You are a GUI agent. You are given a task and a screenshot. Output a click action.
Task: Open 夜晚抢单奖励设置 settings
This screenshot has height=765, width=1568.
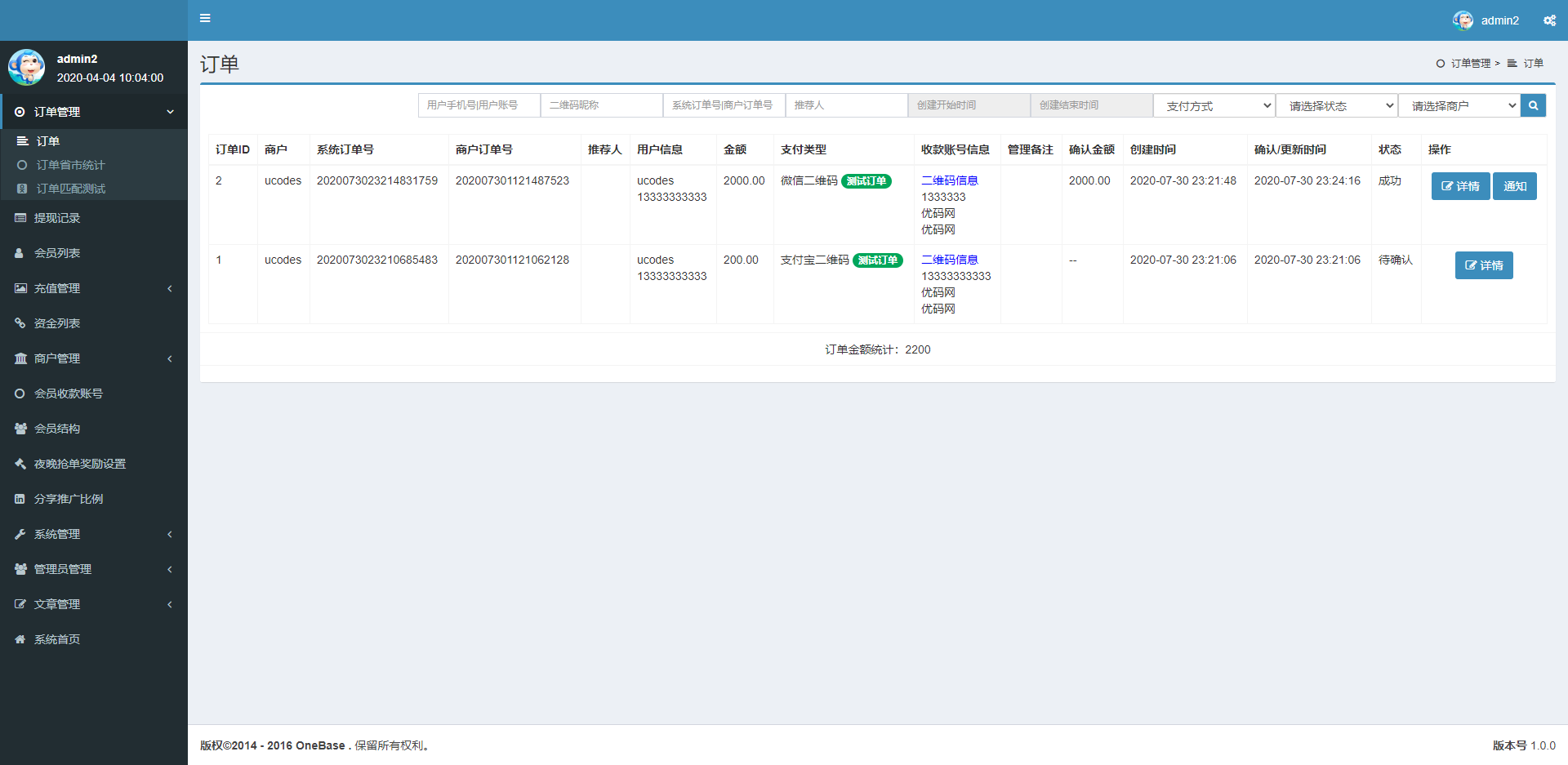click(79, 463)
